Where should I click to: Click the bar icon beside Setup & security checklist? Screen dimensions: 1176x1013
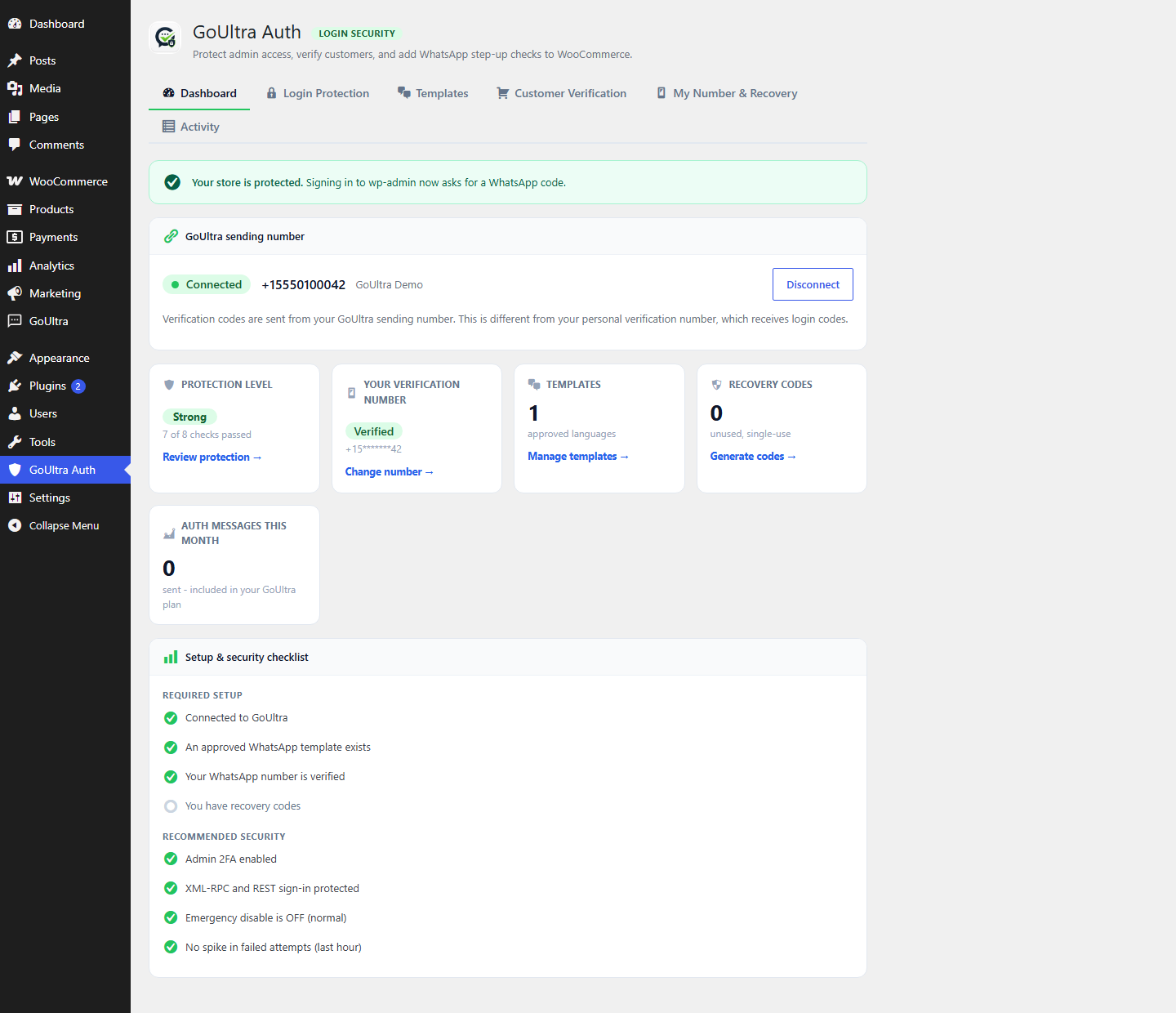(x=171, y=657)
